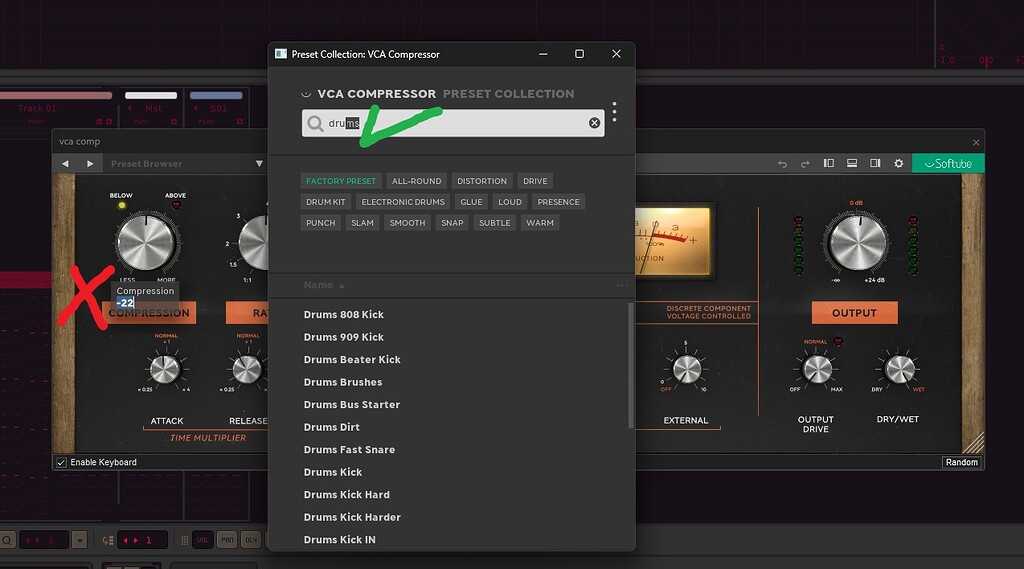The width and height of the screenshot is (1024, 569).
Task: Select LOUD filter tag
Action: (x=510, y=202)
